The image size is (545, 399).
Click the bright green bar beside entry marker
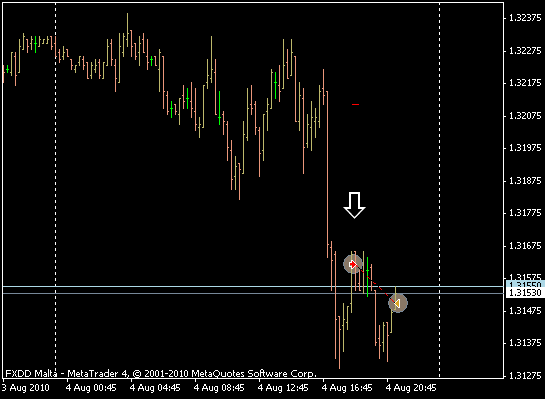coord(367,277)
